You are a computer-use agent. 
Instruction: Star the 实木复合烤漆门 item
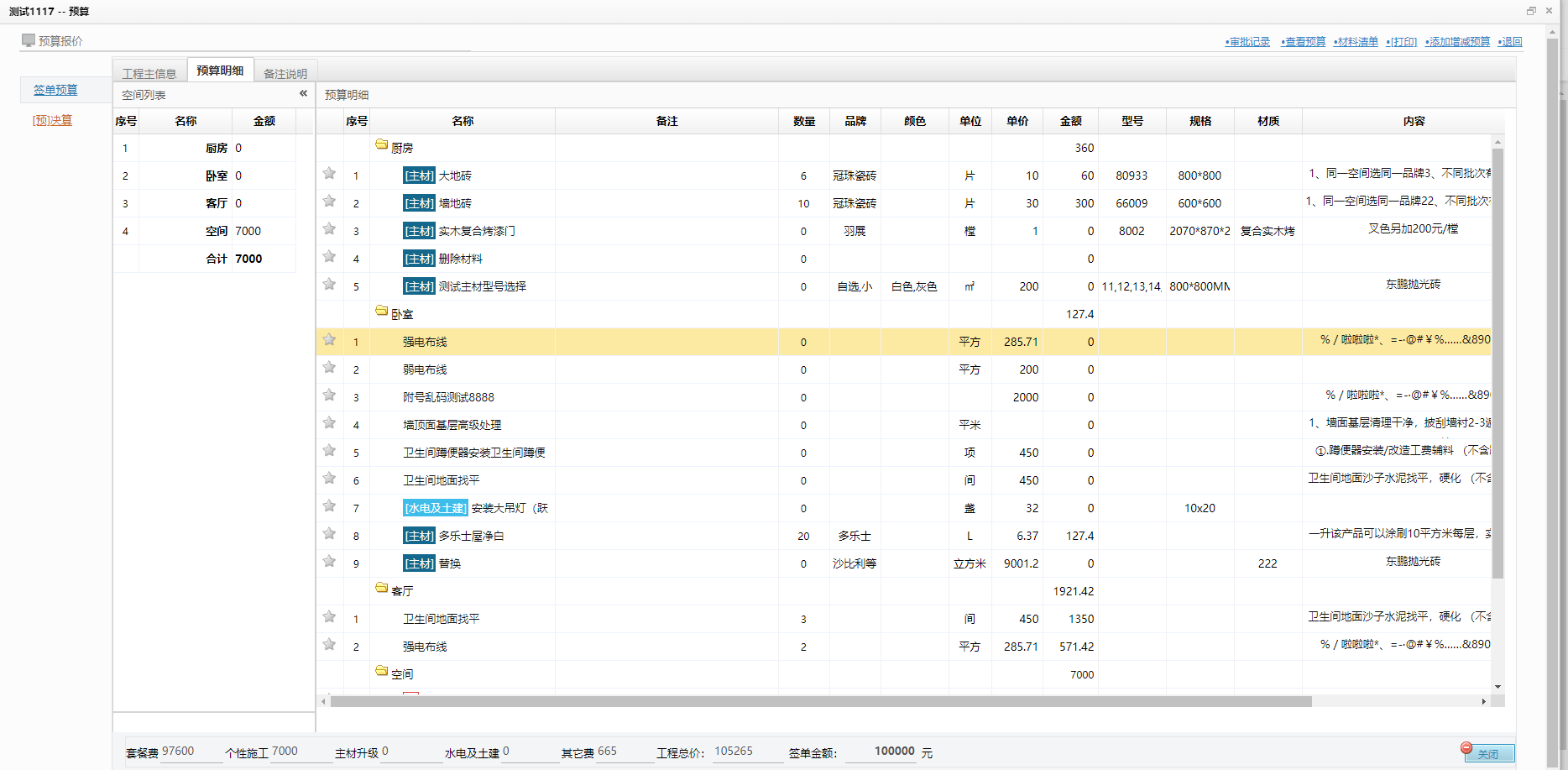pos(329,229)
